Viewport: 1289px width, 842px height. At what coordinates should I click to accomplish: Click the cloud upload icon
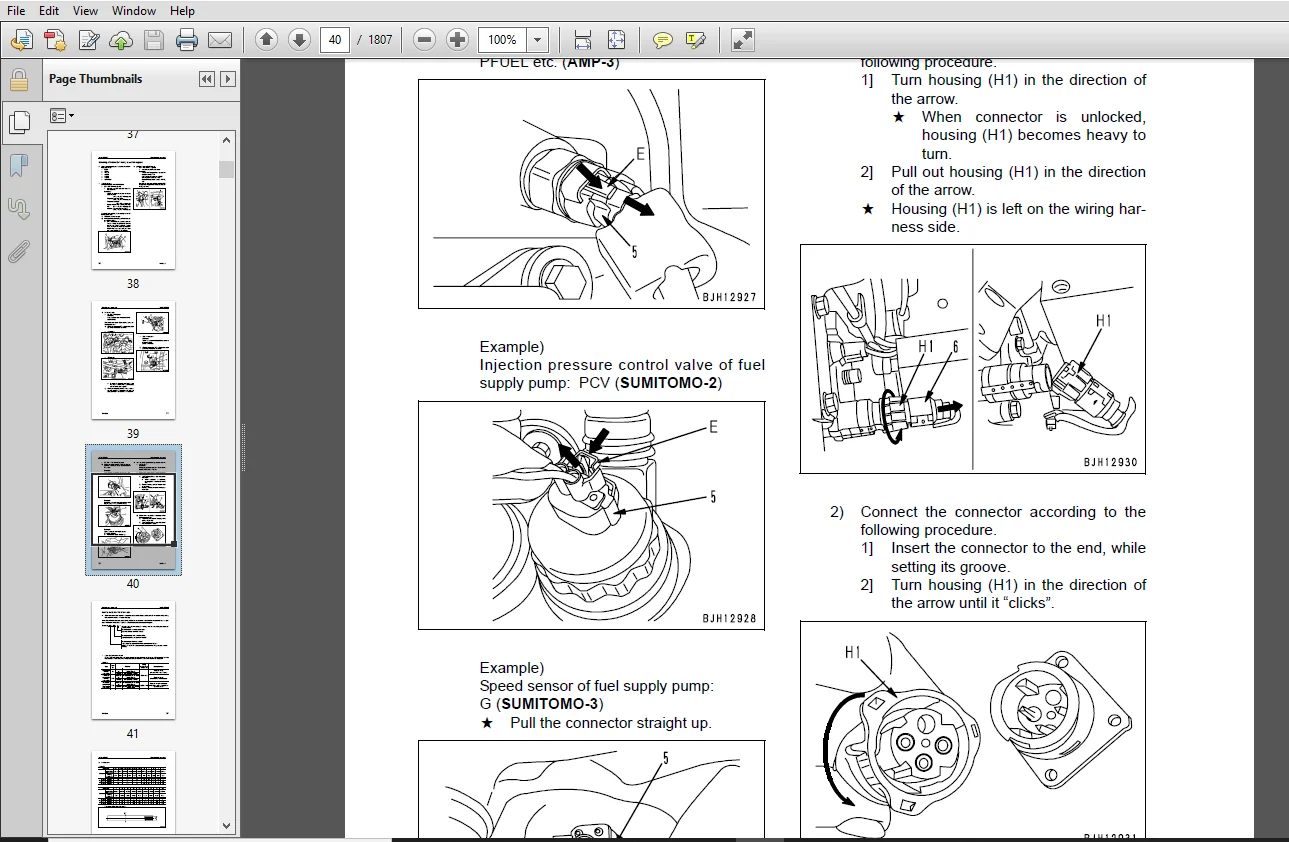pyautogui.click(x=121, y=40)
